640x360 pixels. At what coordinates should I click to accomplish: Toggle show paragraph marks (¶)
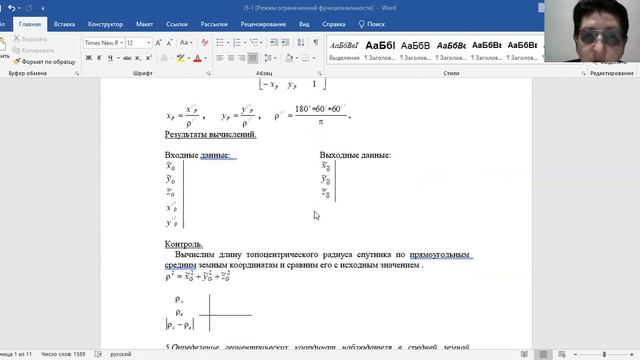coord(316,42)
